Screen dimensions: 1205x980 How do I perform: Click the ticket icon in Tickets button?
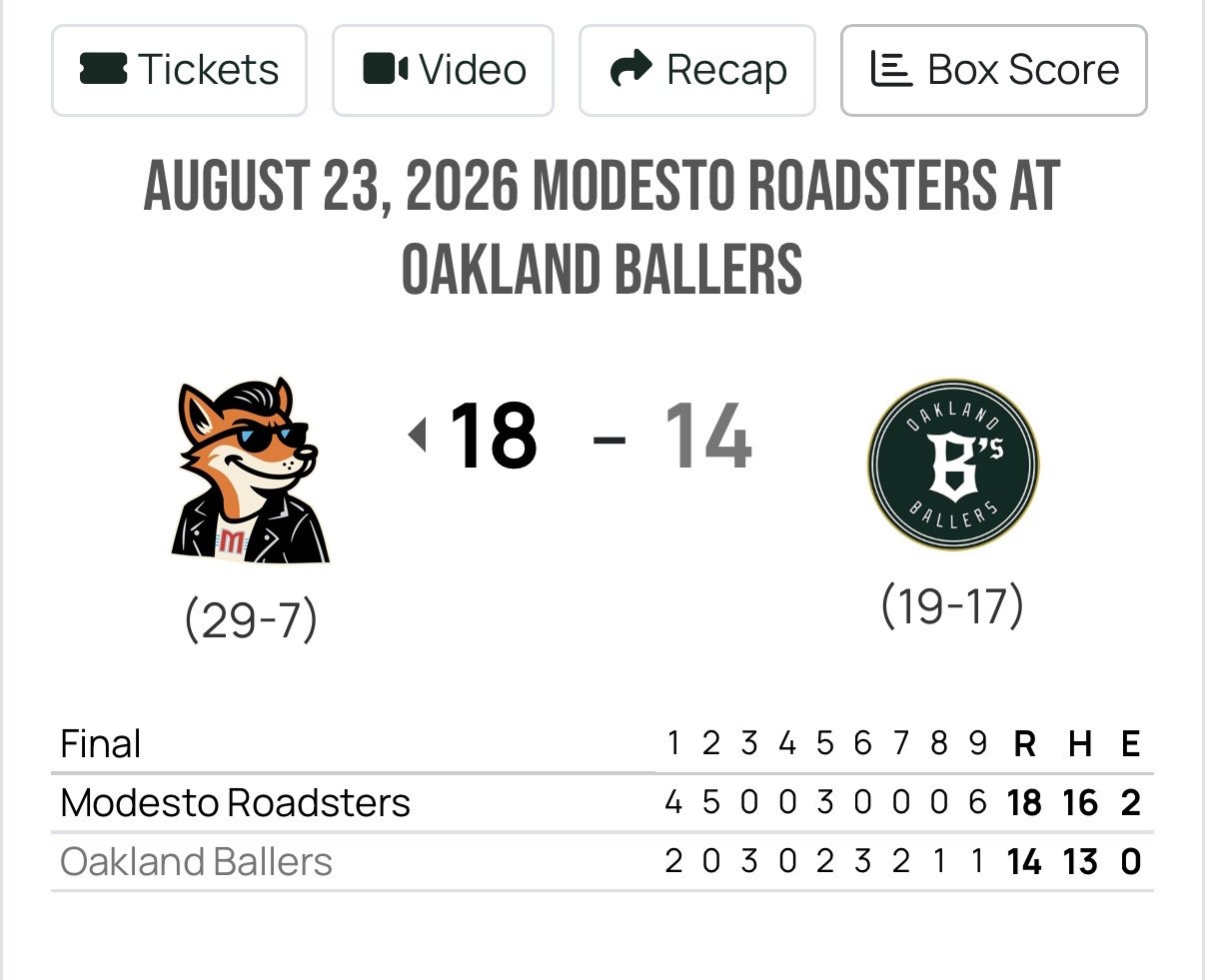[x=103, y=70]
